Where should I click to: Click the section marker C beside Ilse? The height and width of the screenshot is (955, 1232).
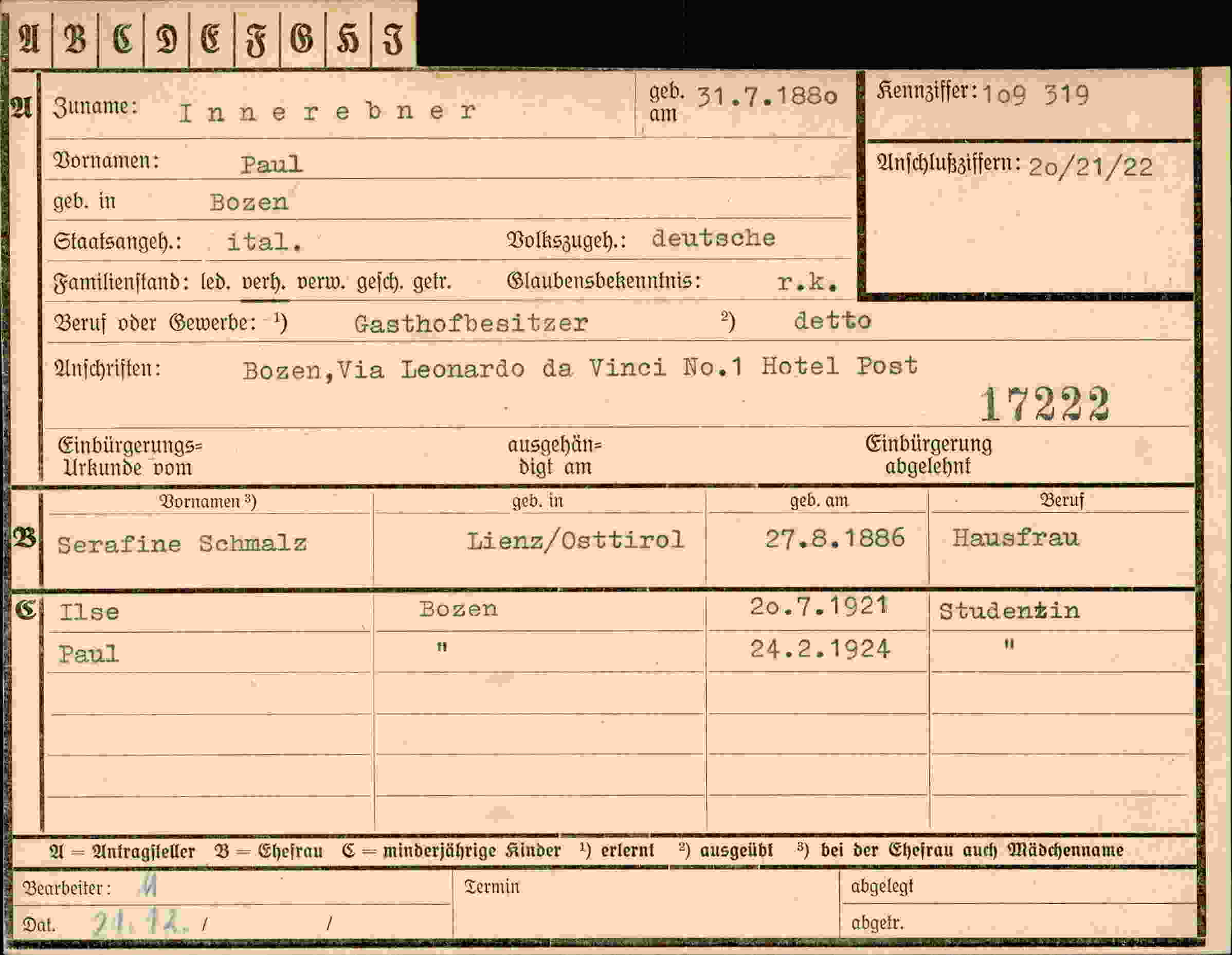[25, 609]
